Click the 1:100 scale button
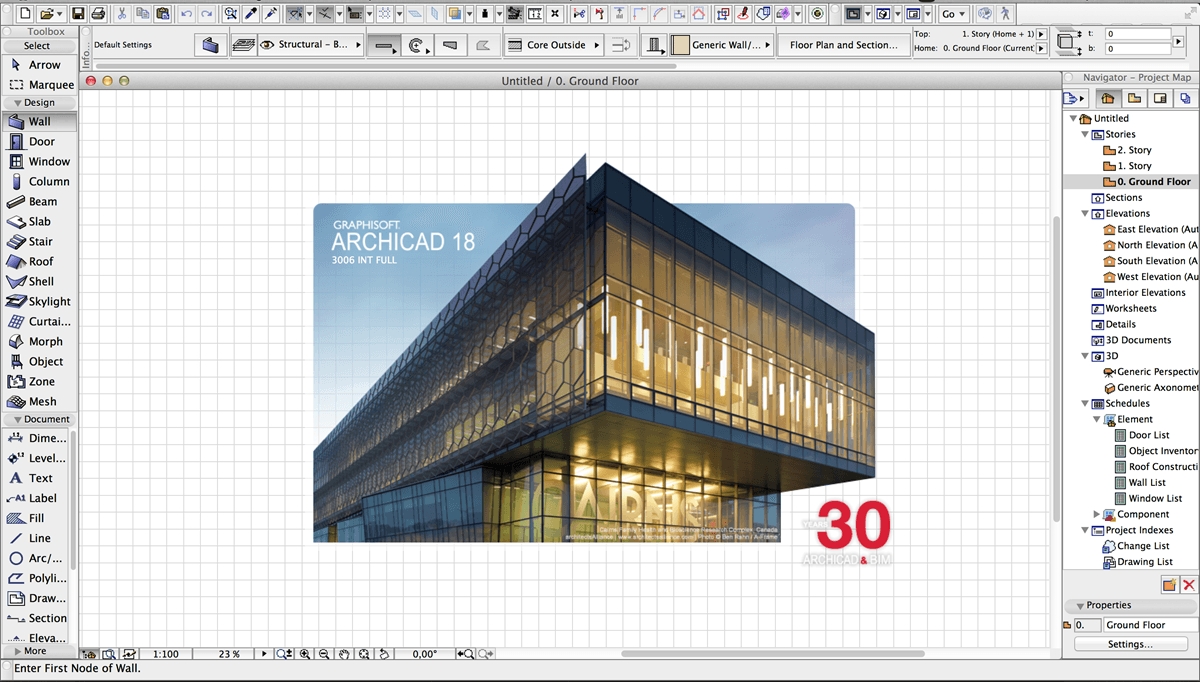Viewport: 1200px width, 682px height. click(x=165, y=654)
